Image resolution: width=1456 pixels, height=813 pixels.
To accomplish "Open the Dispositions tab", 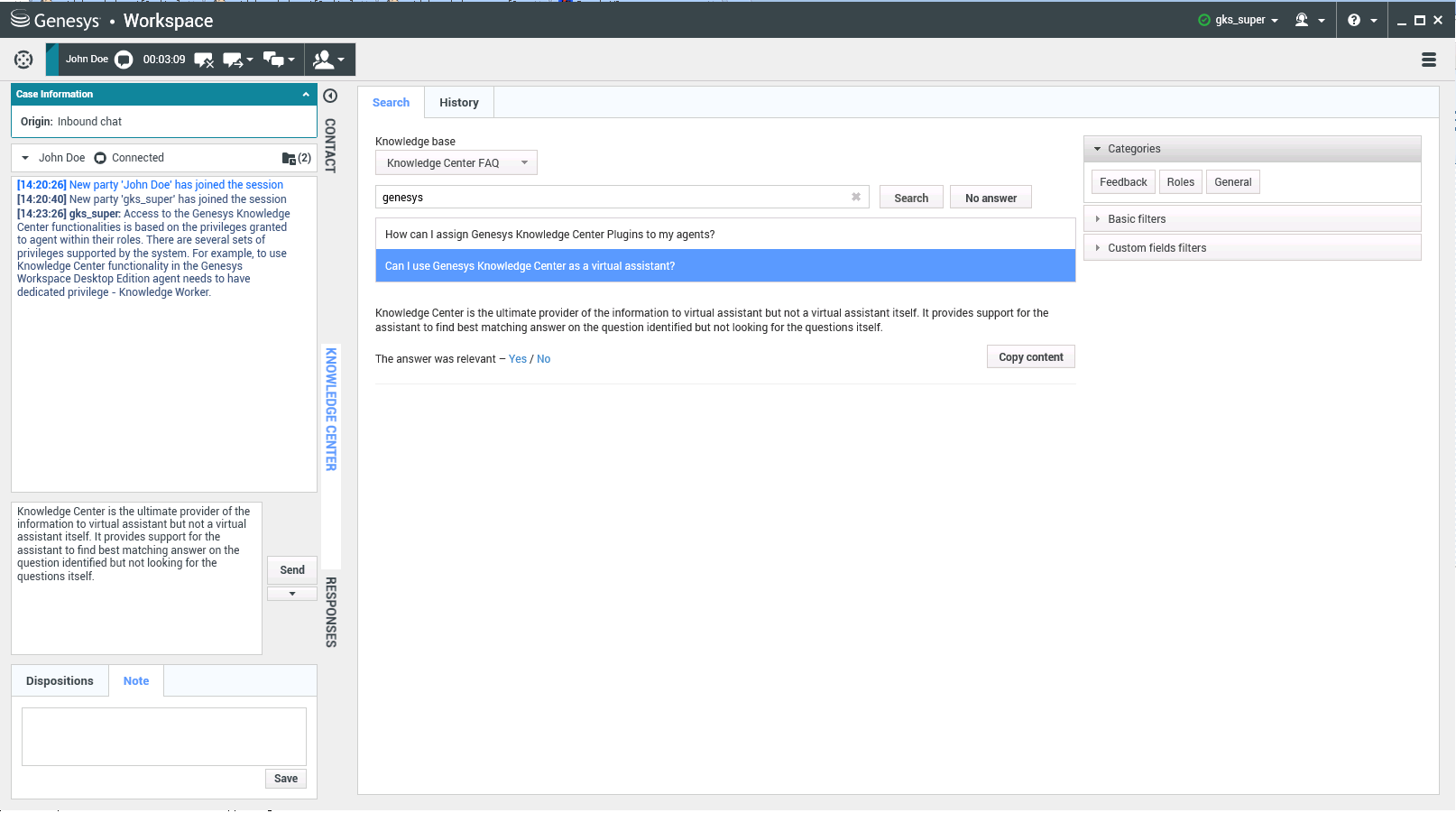I will click(x=60, y=681).
